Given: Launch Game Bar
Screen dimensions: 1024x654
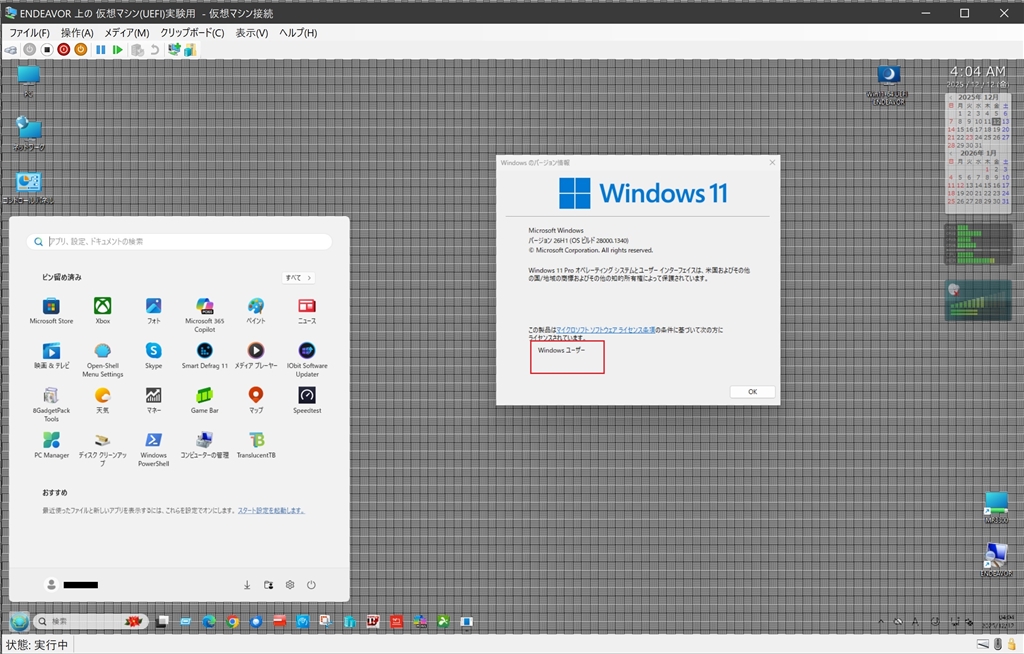Looking at the screenshot, I should click(x=204, y=401).
